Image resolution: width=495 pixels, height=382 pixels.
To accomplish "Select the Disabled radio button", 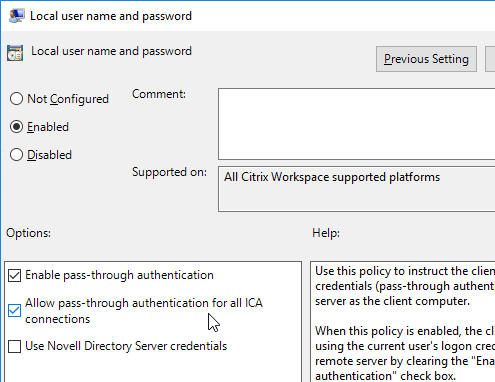I will pos(16,155).
